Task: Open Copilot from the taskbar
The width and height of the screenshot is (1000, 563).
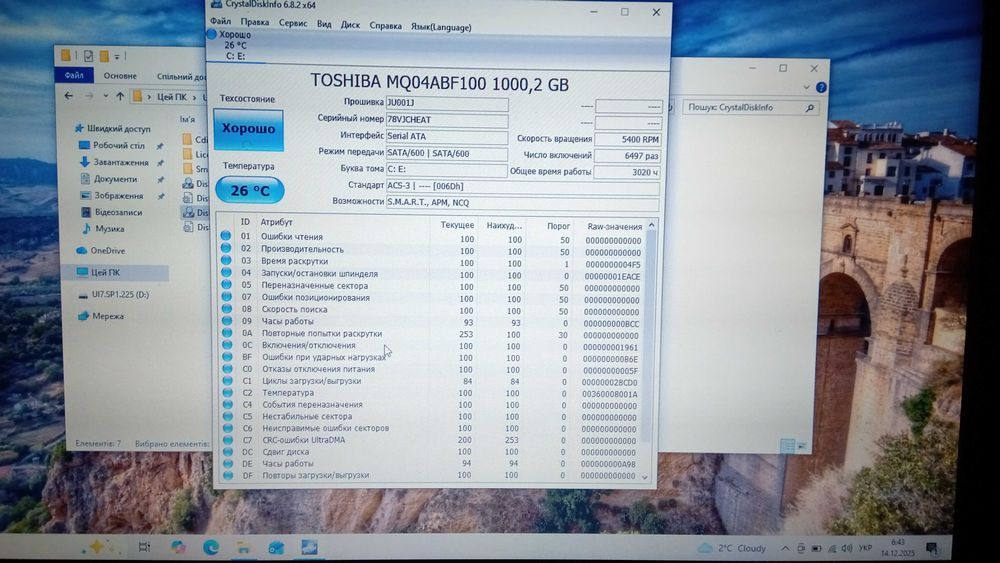Action: (x=178, y=547)
